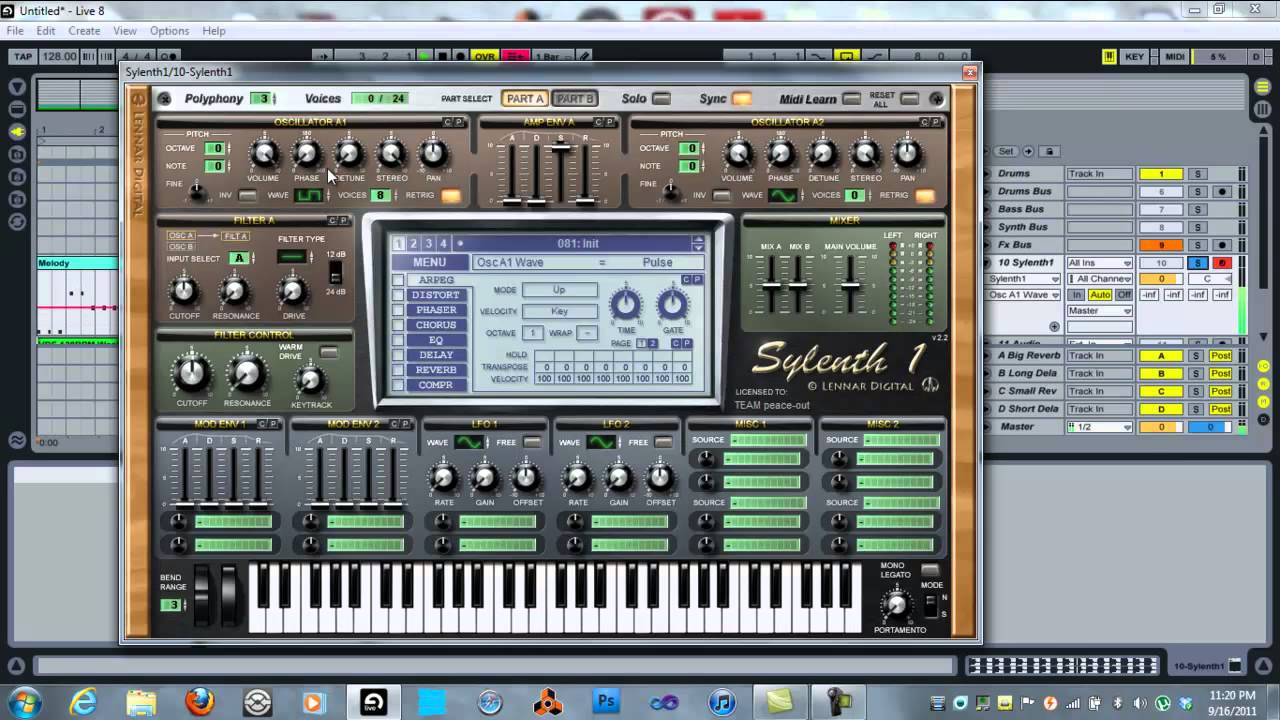Click Post button on A Big Reverb
The image size is (1280, 720).
1221,356
